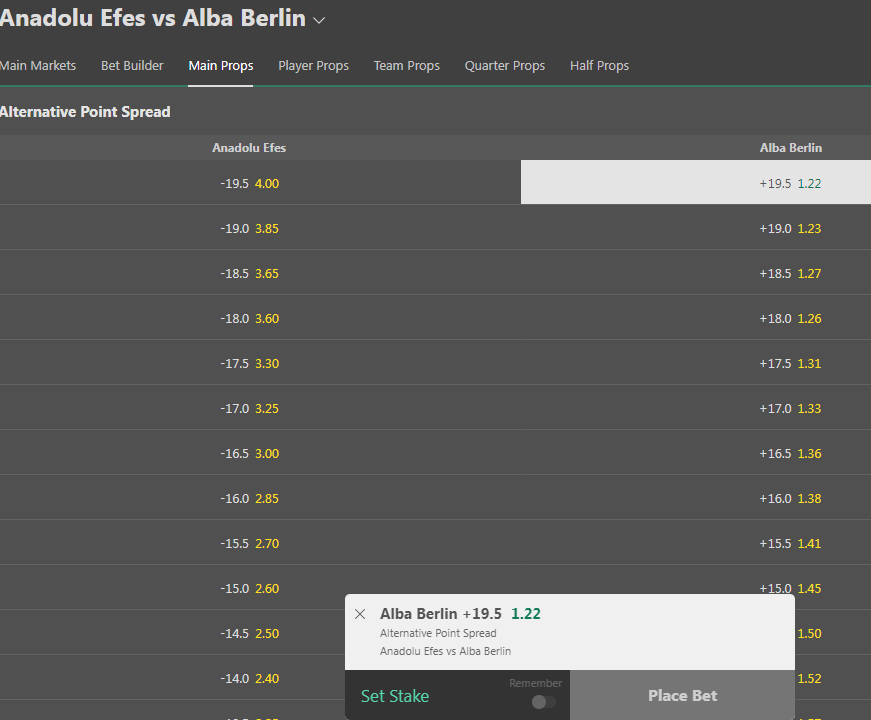The image size is (871, 720).
Task: Collapse the Alternative Point Spread section
Action: 85,112
